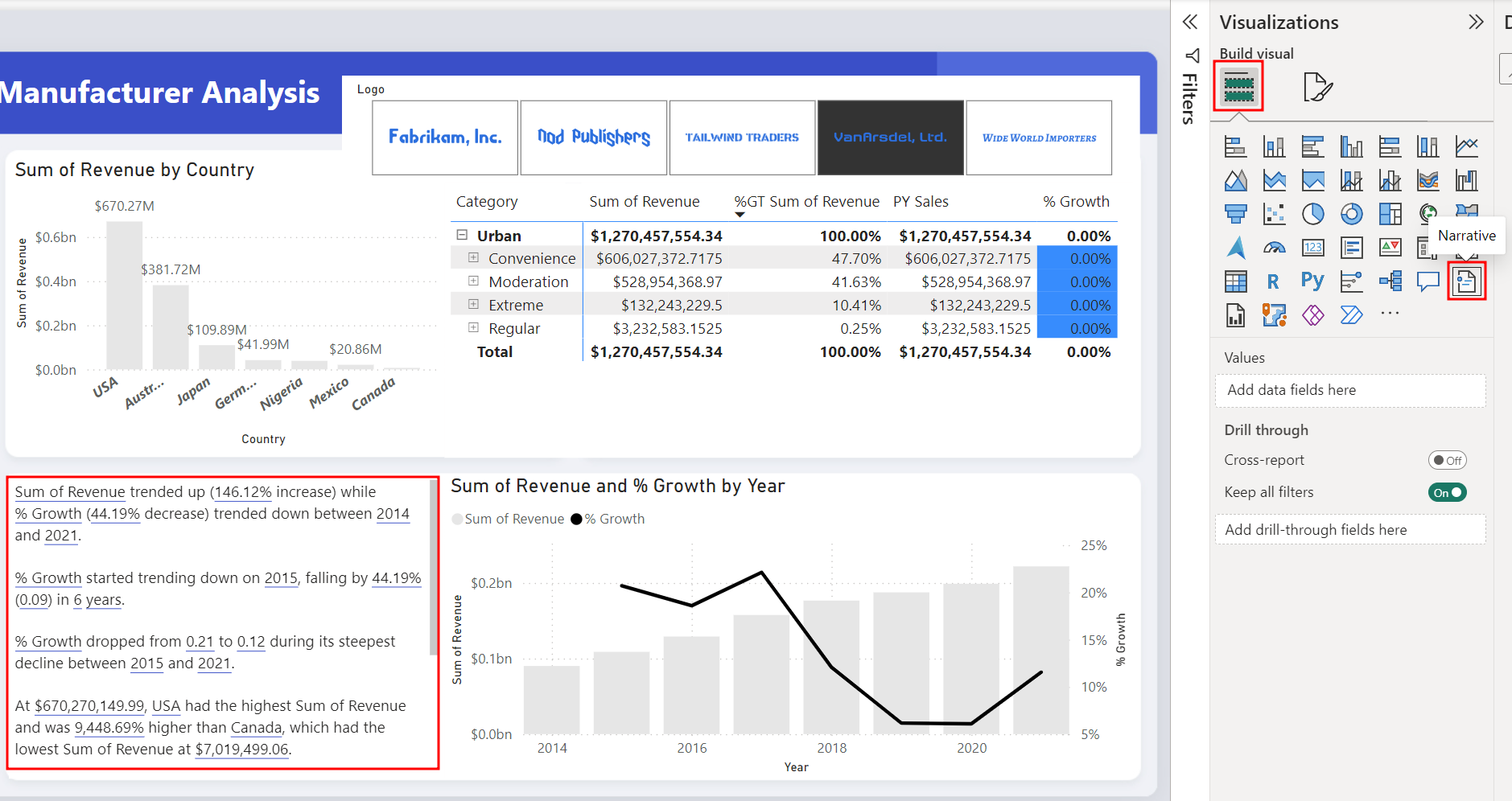Viewport: 1512px width, 801px height.
Task: Choose the Clustered bar chart visual
Action: click(1312, 146)
